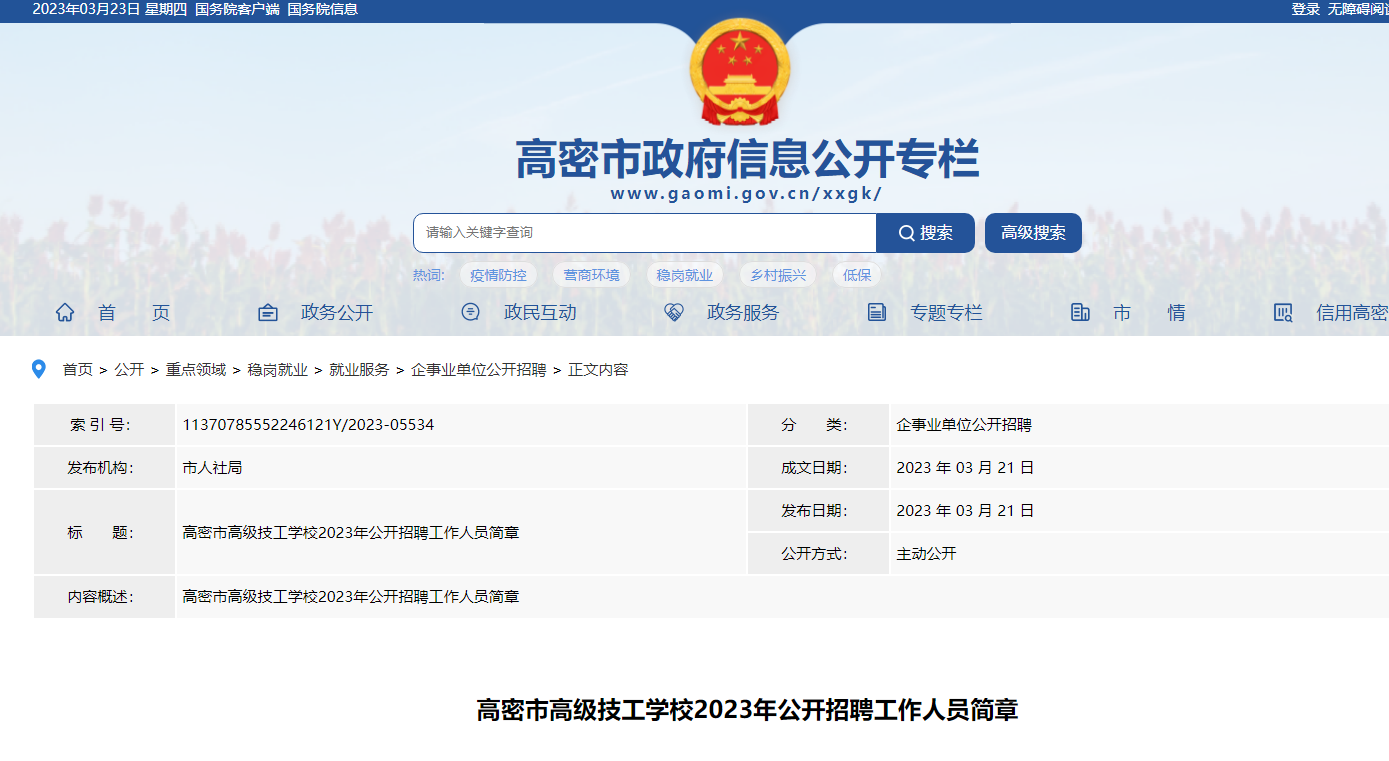
Task: Click the article heading 高密市高级技工学校2023年公开招聘工作人员简章
Action: 747,710
